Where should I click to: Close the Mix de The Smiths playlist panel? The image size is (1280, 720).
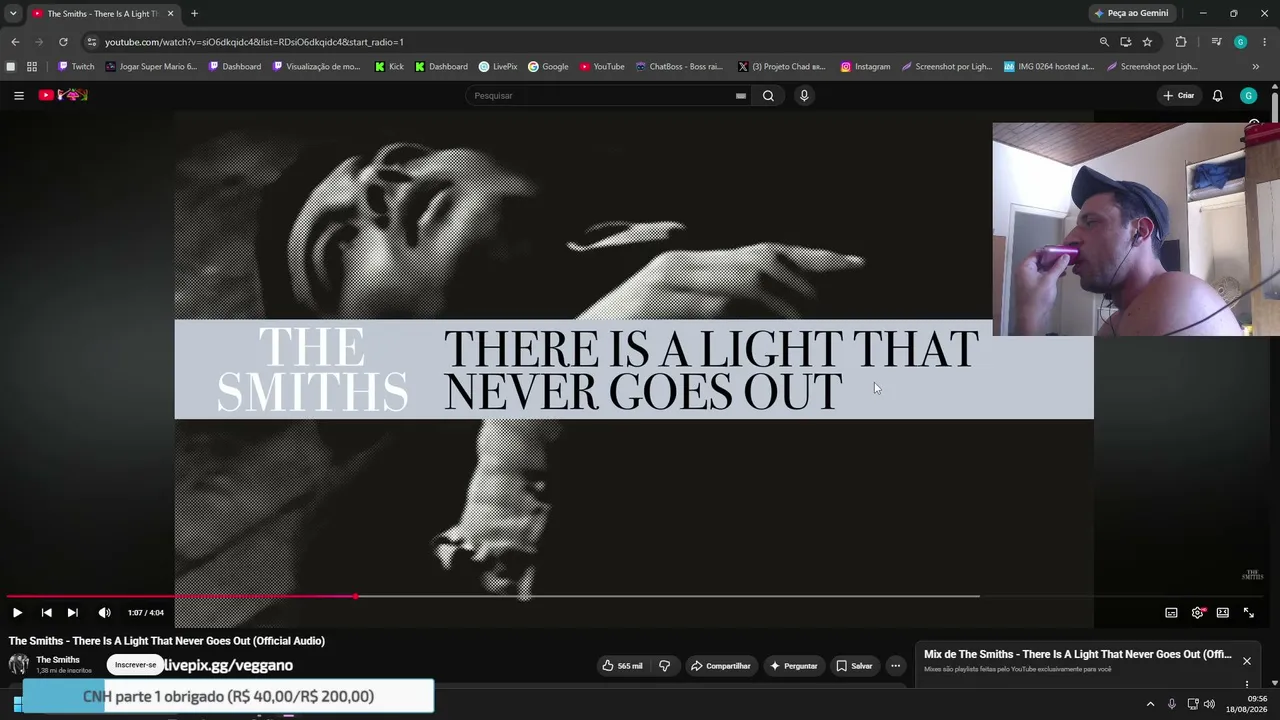click(x=1246, y=661)
